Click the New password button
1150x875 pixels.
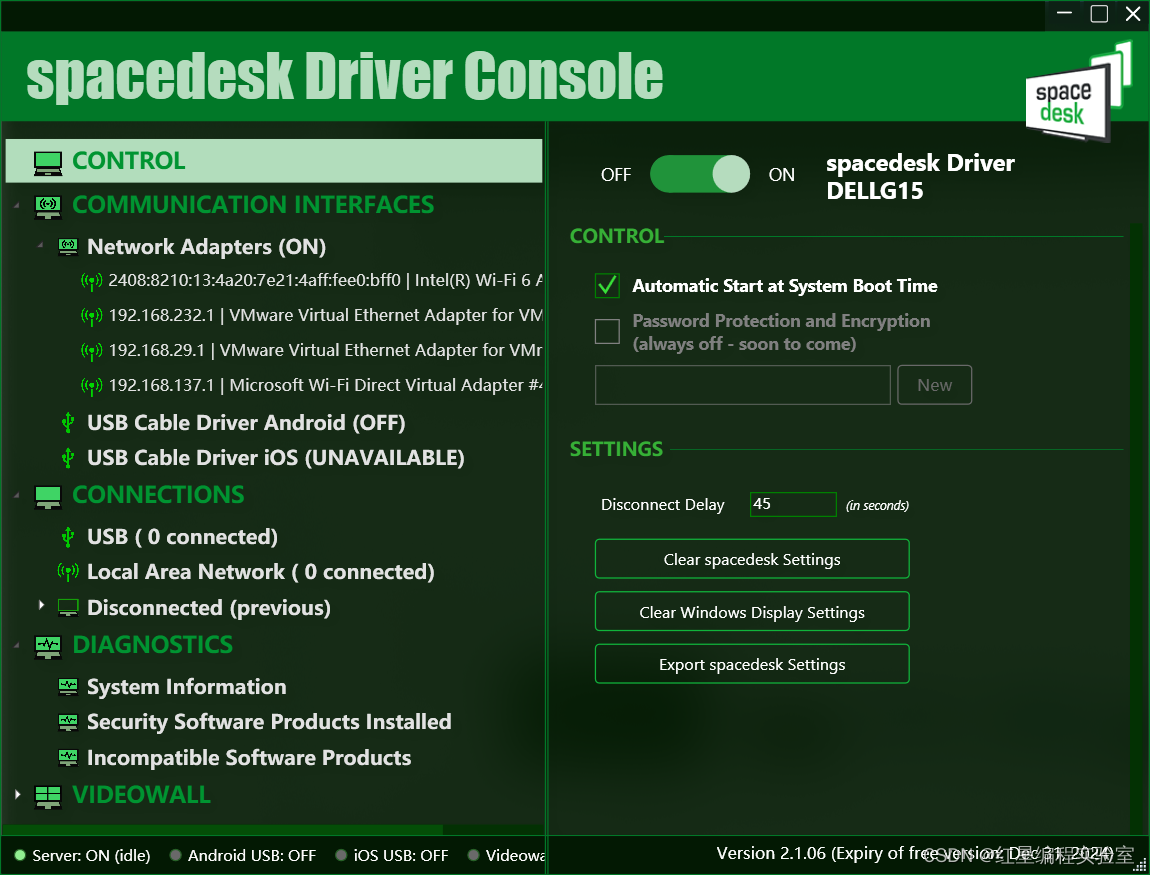tap(934, 385)
